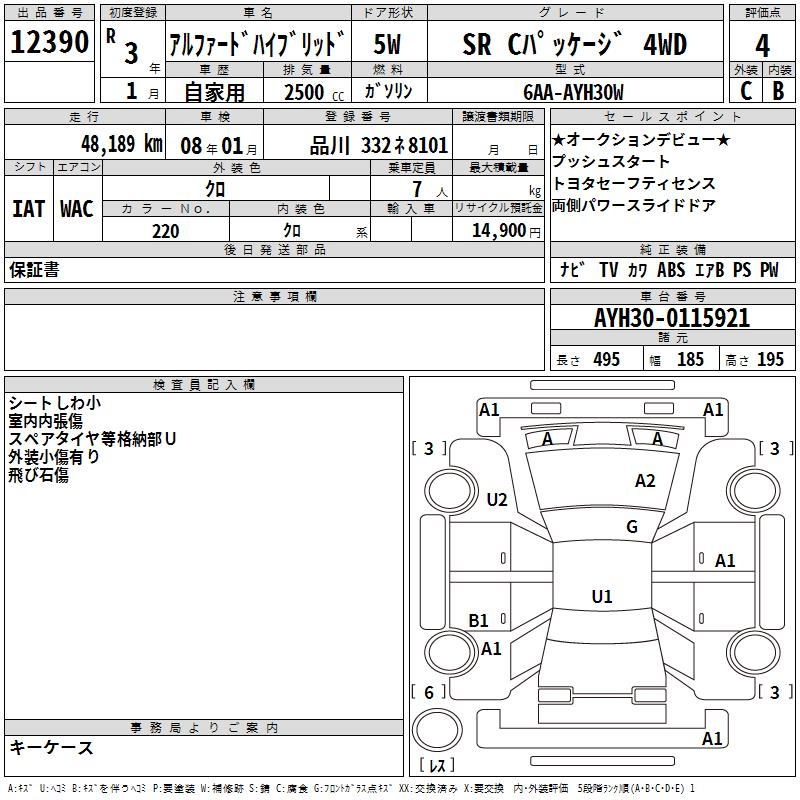The width and height of the screenshot is (800, 800).
Task: Select the car name アルファードハイブリッド
Action: (x=257, y=45)
